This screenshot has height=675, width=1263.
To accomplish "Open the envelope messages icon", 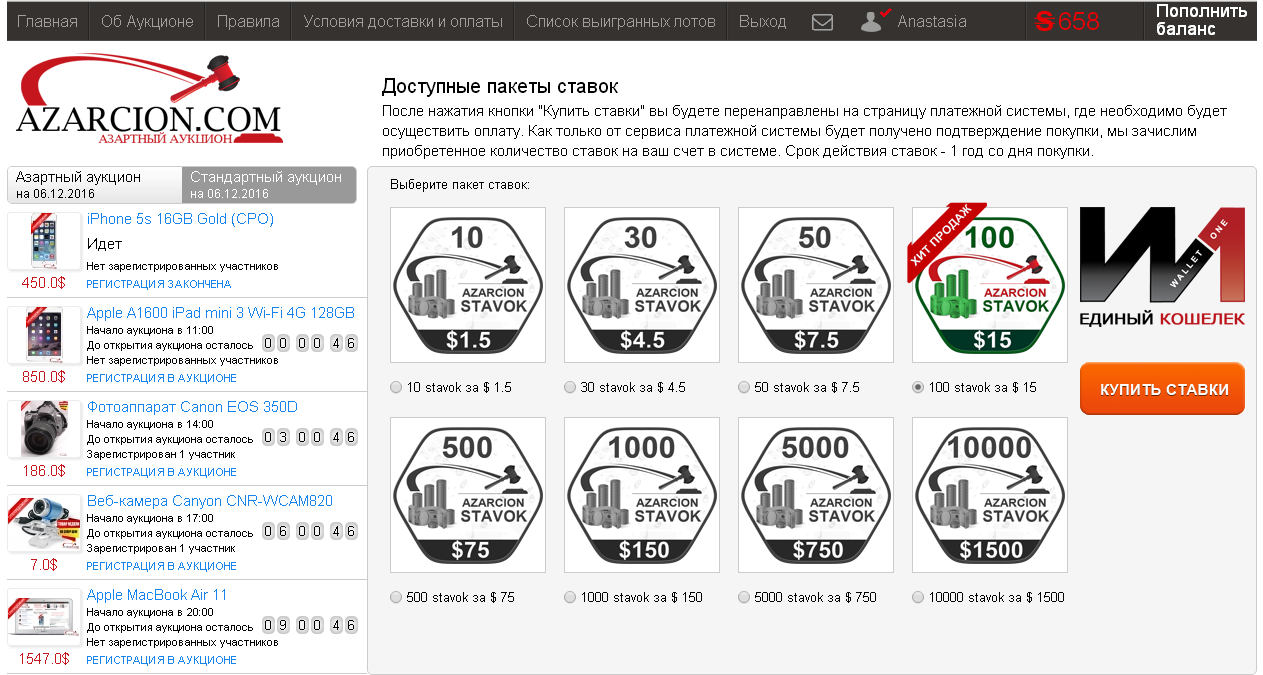I will [822, 21].
